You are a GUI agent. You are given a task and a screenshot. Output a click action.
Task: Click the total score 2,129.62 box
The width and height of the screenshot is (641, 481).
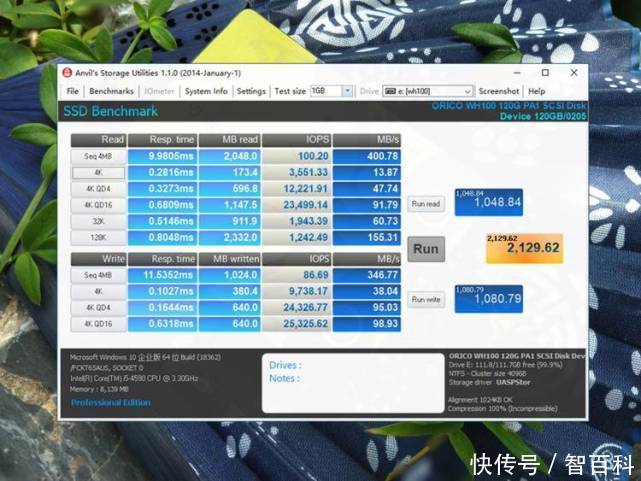click(524, 248)
